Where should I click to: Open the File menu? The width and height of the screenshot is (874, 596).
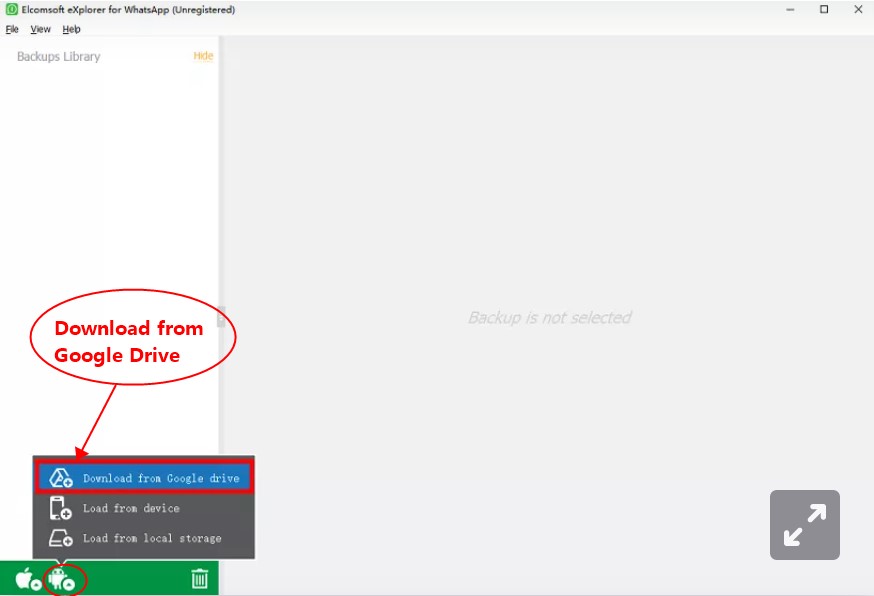(12, 29)
